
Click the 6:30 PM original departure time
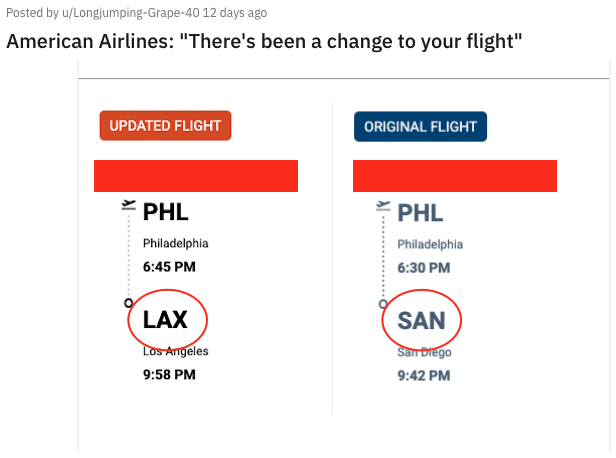coord(424,268)
